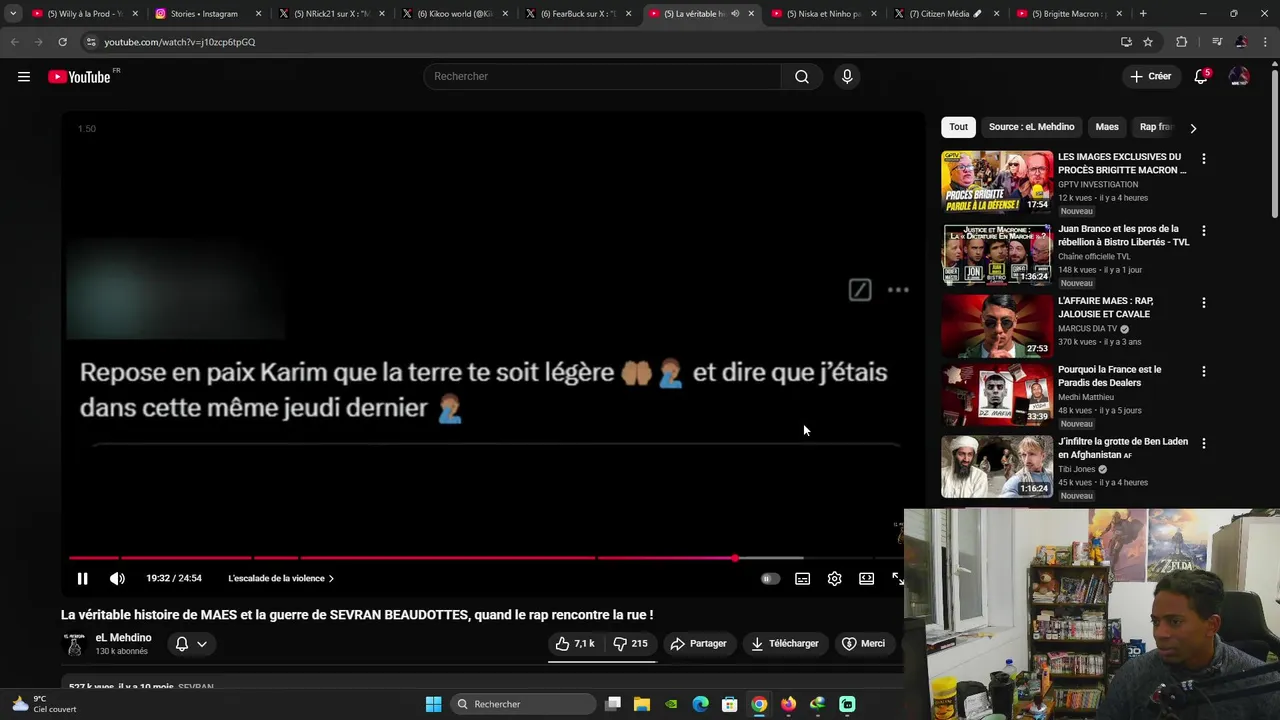The image size is (1280, 720).
Task: Open the notifications bell
Action: pyautogui.click(x=1201, y=77)
